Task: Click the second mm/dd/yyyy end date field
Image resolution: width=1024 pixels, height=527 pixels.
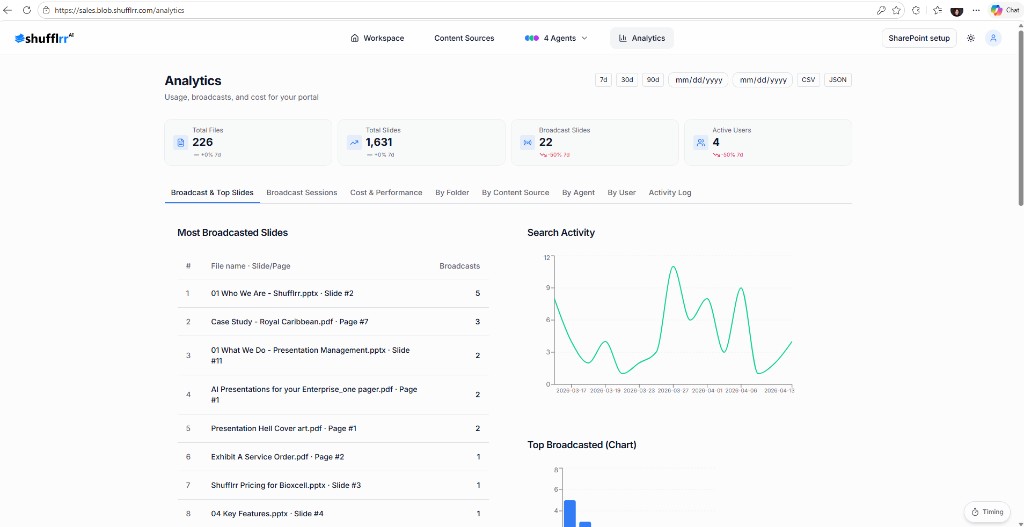Action: click(x=762, y=80)
